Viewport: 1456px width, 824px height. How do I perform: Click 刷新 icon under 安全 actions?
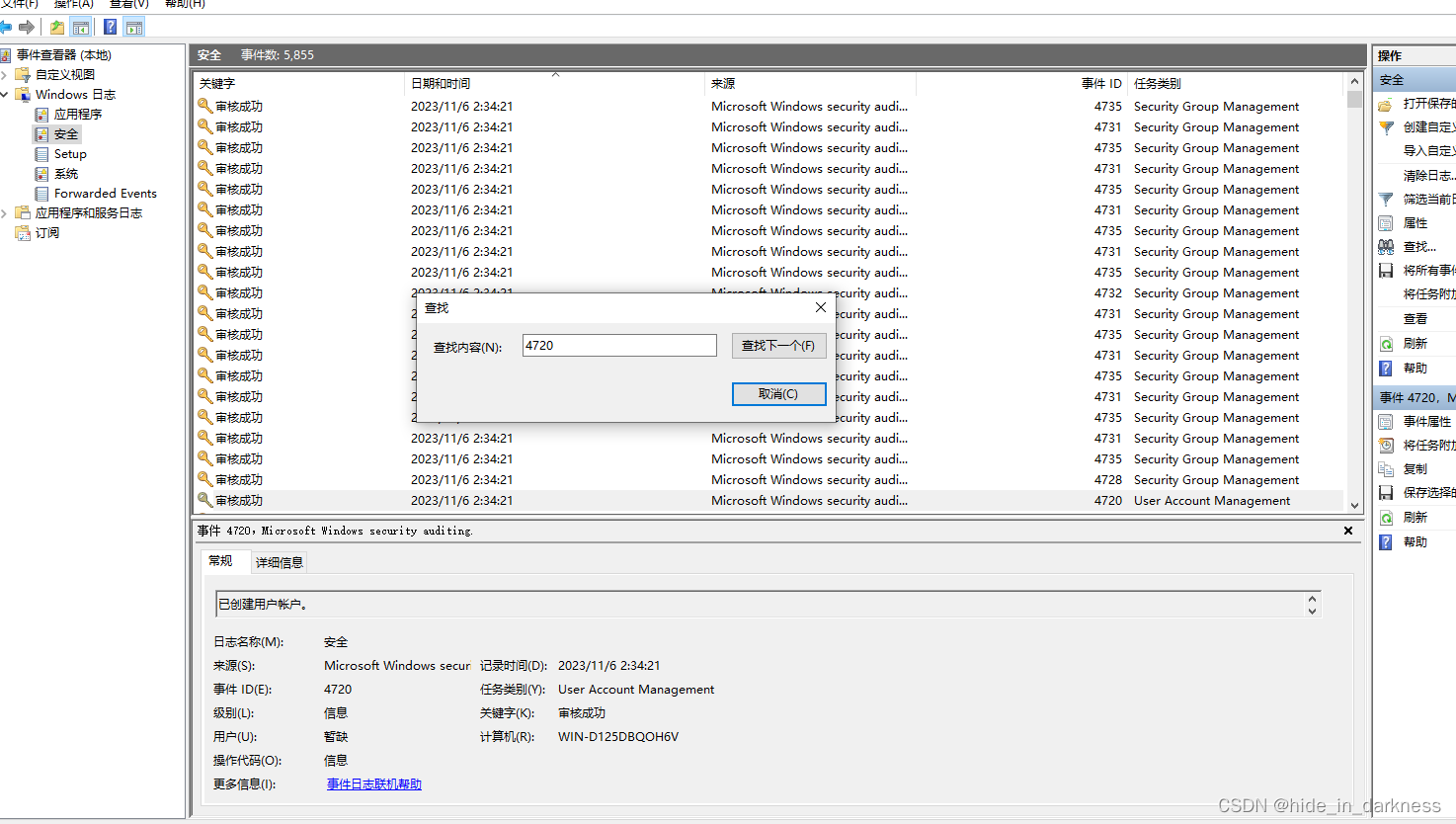click(x=1386, y=344)
